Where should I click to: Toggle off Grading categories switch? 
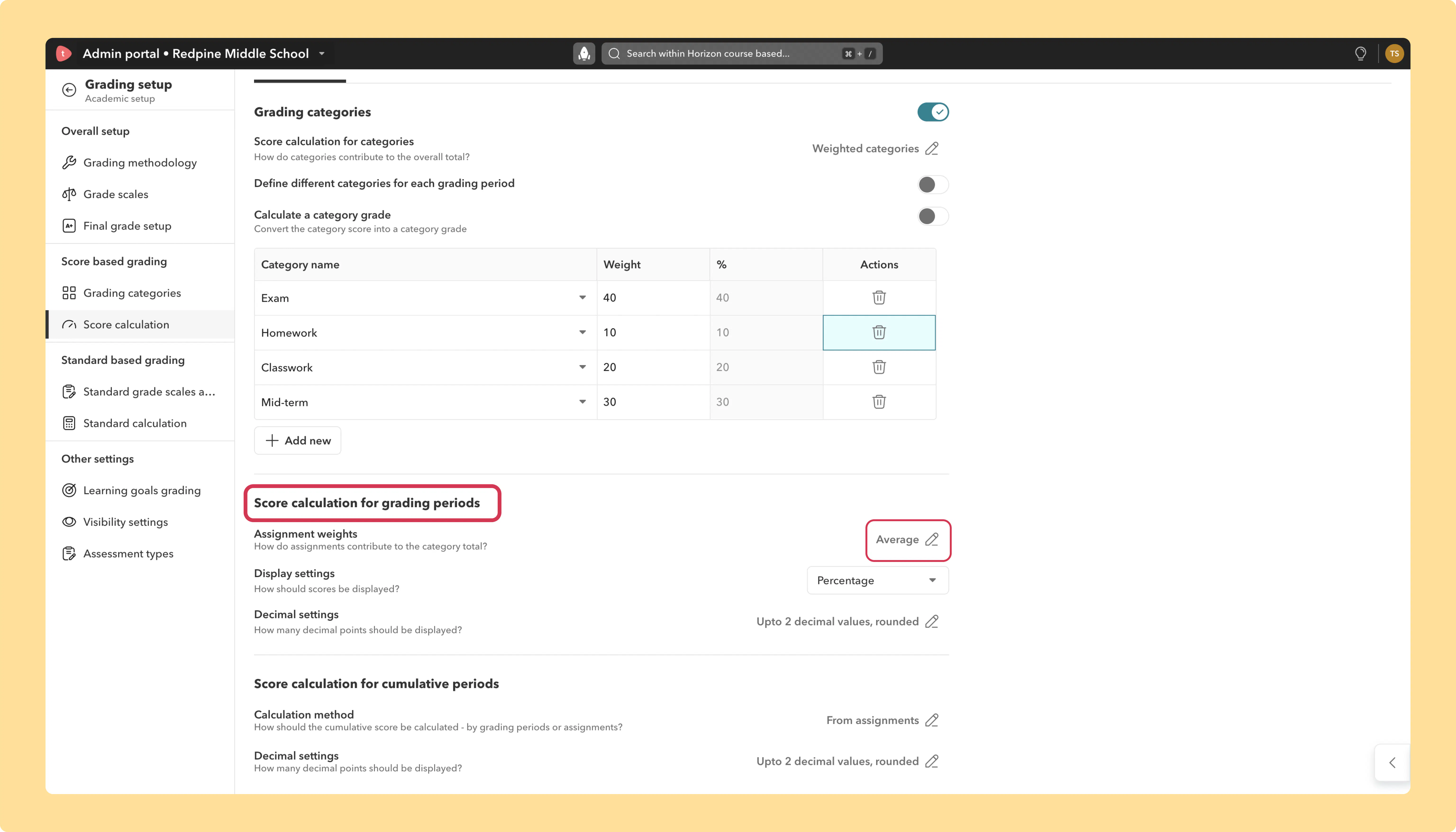click(933, 112)
